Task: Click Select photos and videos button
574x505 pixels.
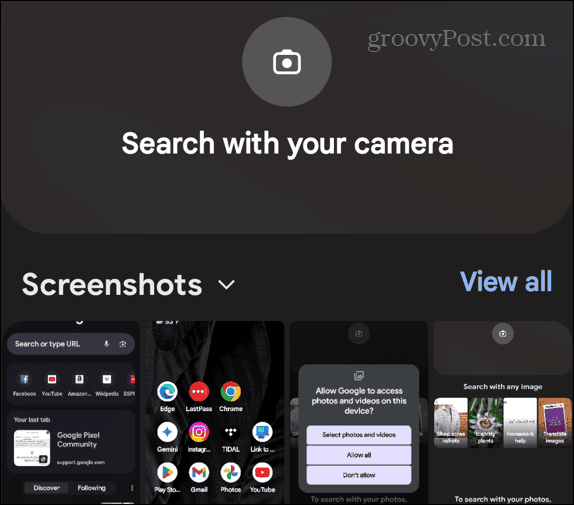Action: (359, 435)
